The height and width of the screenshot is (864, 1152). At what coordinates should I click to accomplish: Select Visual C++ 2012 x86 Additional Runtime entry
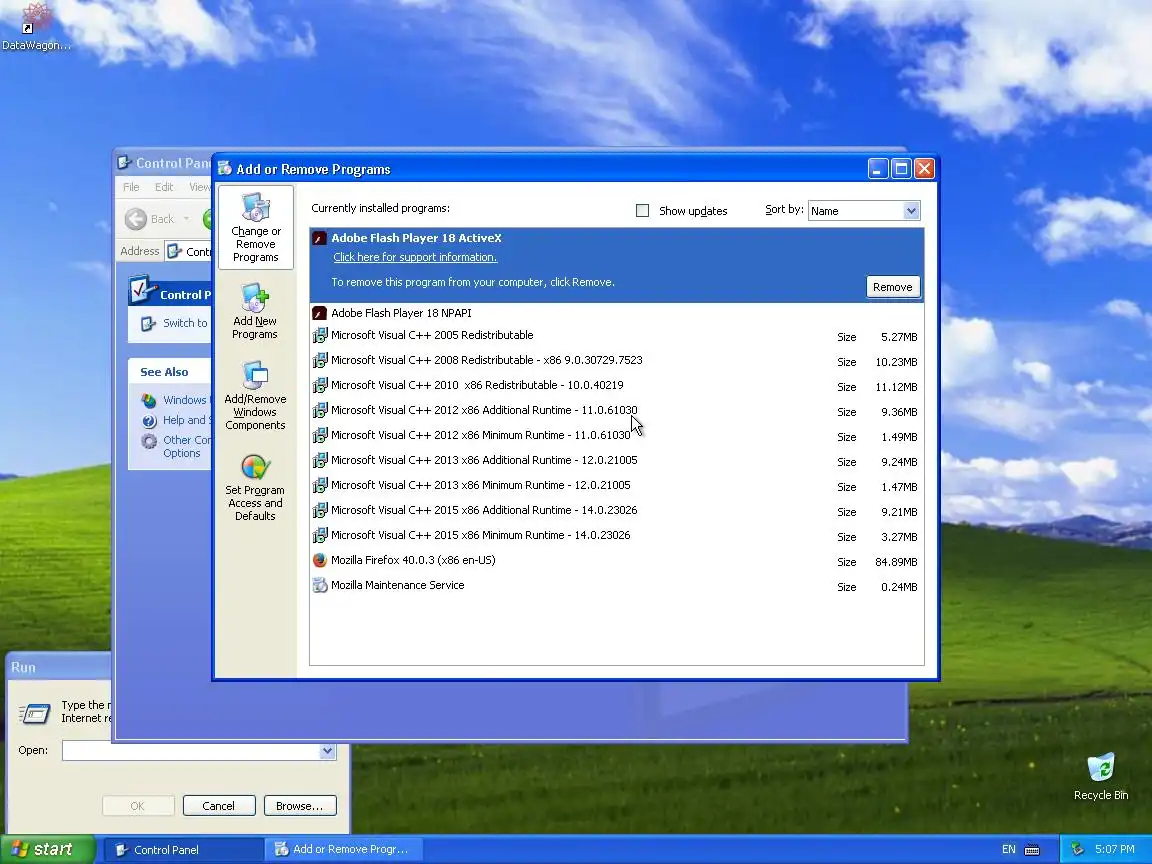click(x=617, y=411)
